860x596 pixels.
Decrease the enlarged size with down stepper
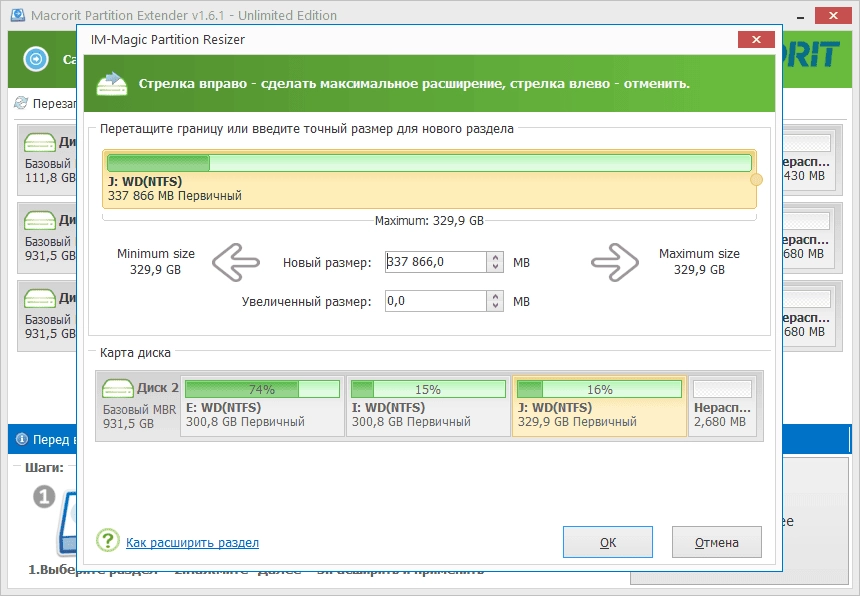495,306
